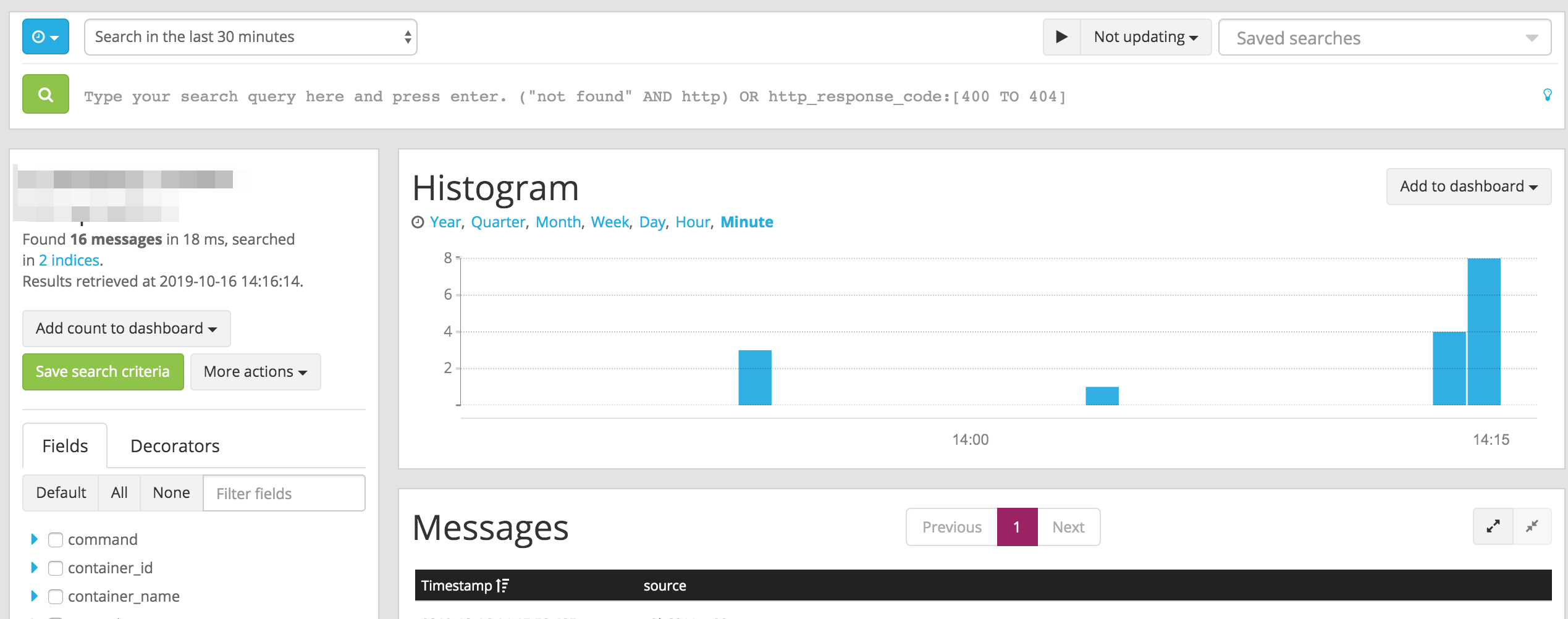
Task: Check the container_name field checkbox
Action: (56, 597)
